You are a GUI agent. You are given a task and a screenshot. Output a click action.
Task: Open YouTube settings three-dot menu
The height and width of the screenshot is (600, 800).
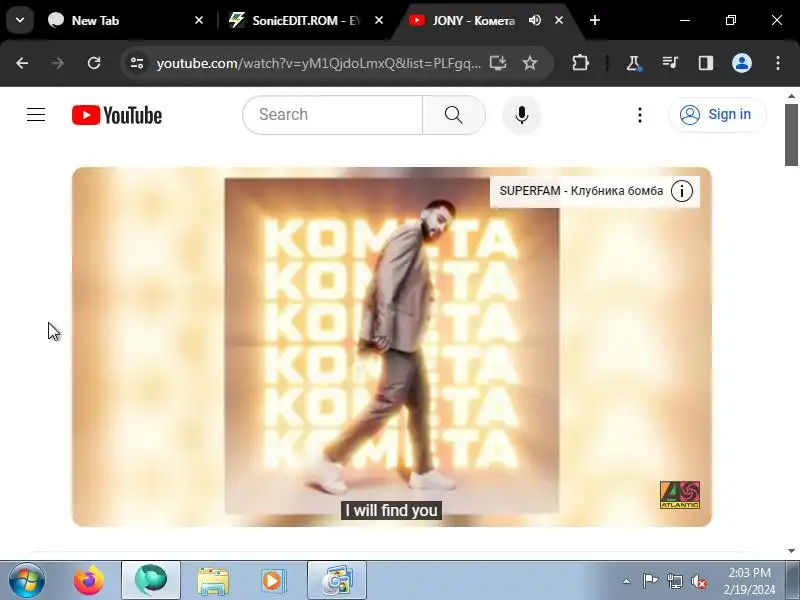pos(640,115)
